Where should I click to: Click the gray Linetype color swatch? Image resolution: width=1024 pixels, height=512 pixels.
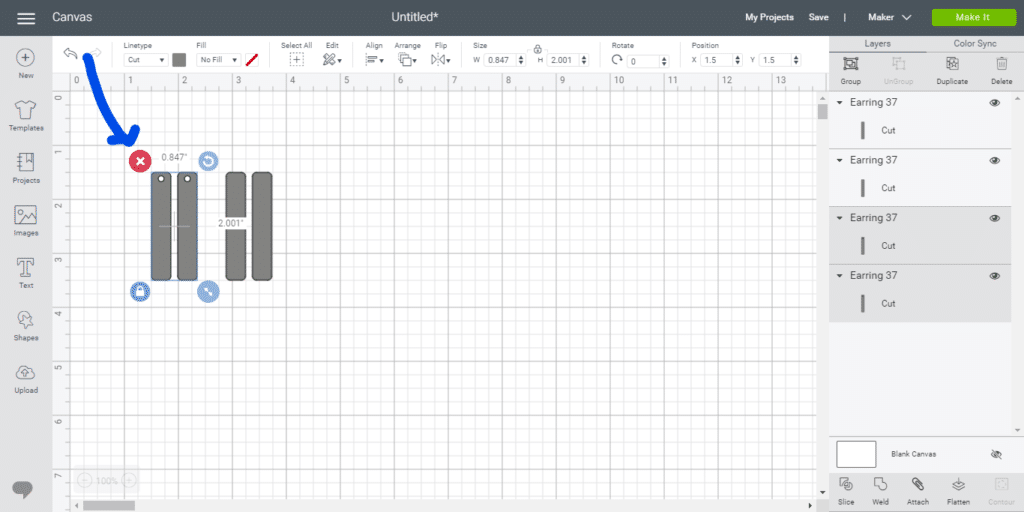[179, 60]
